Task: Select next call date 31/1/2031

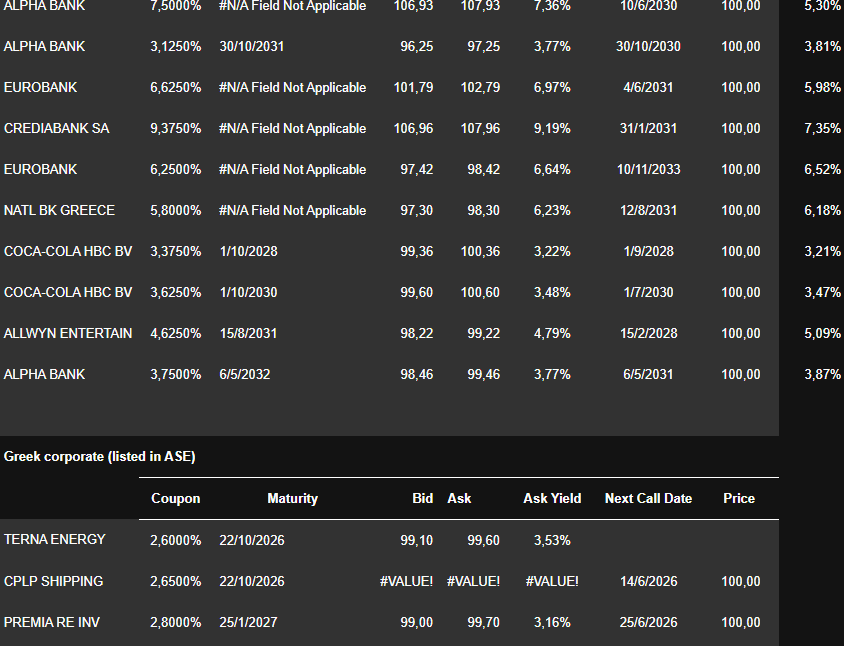Action: point(648,128)
